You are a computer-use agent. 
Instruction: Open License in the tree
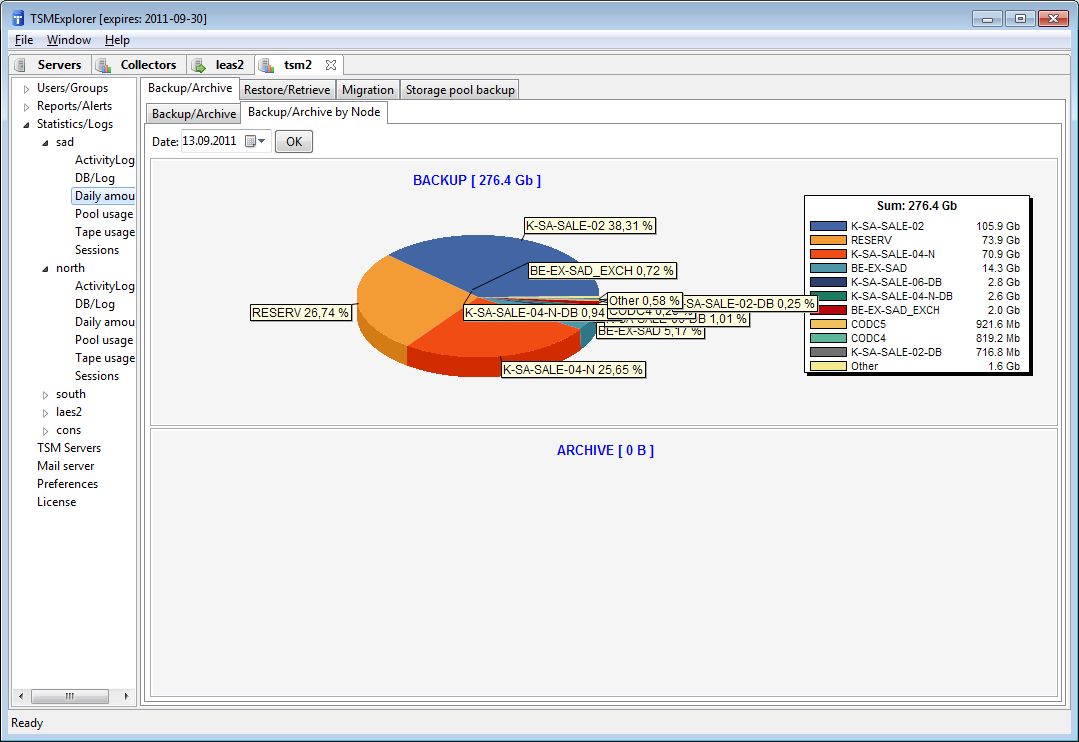56,502
